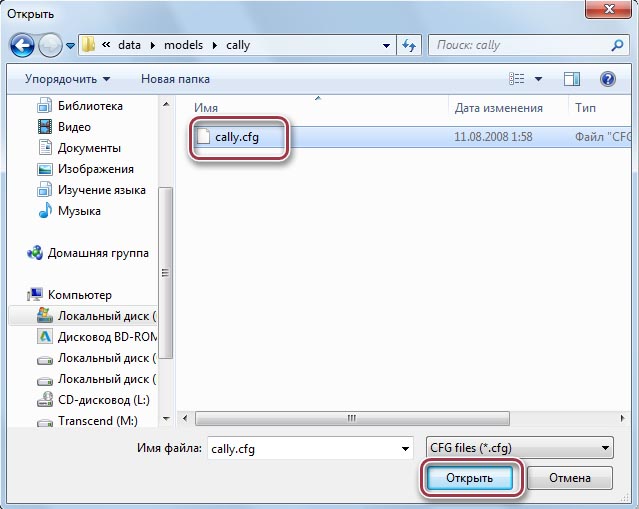Click the Документы page icon
639x509 pixels.
(x=45, y=148)
